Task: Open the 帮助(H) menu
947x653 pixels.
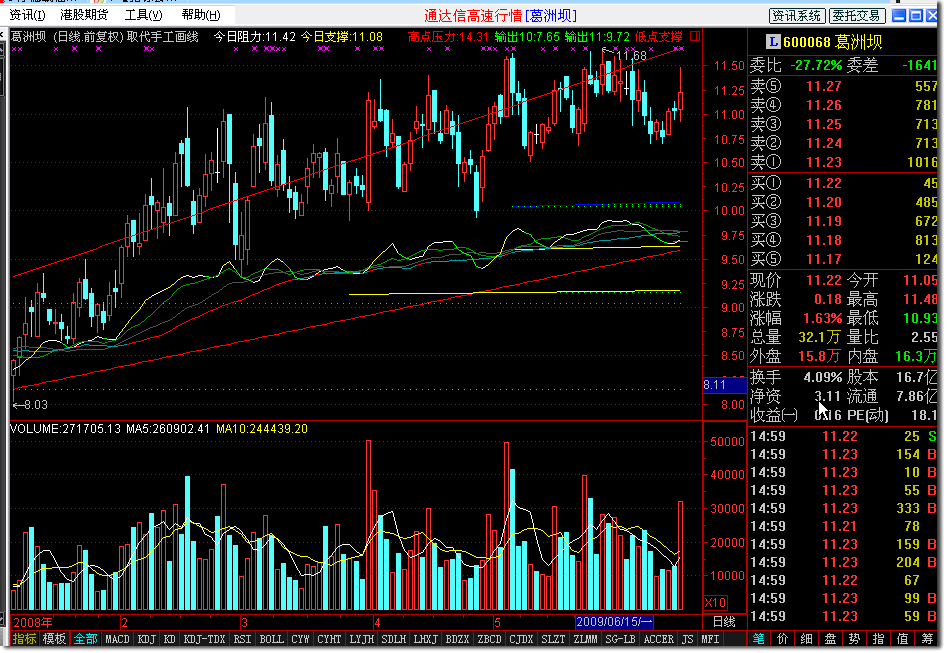Action: point(201,14)
